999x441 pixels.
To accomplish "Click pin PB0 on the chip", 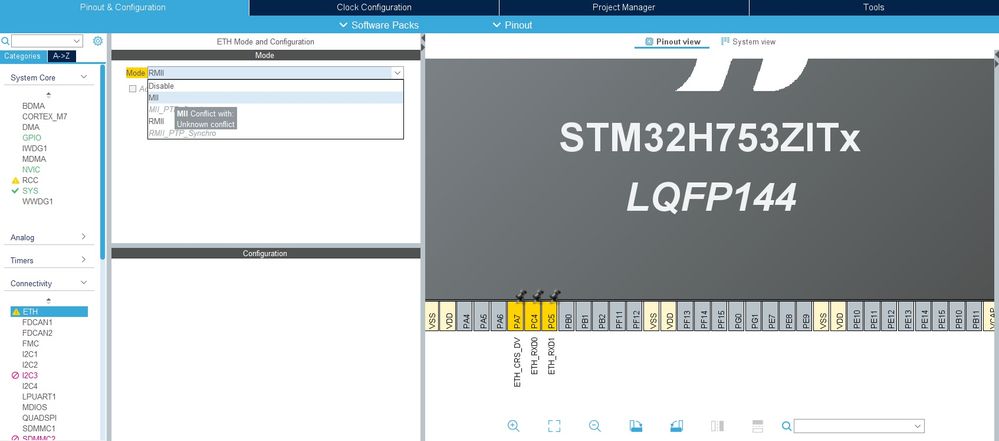I will tap(567, 315).
